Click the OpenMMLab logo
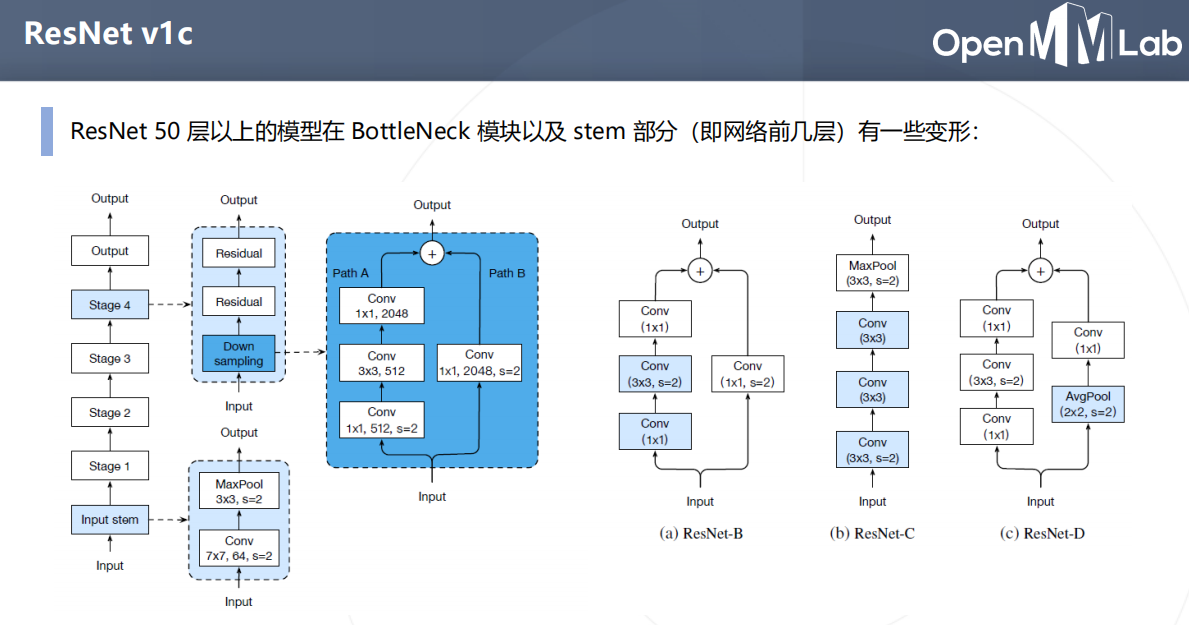 point(1056,36)
